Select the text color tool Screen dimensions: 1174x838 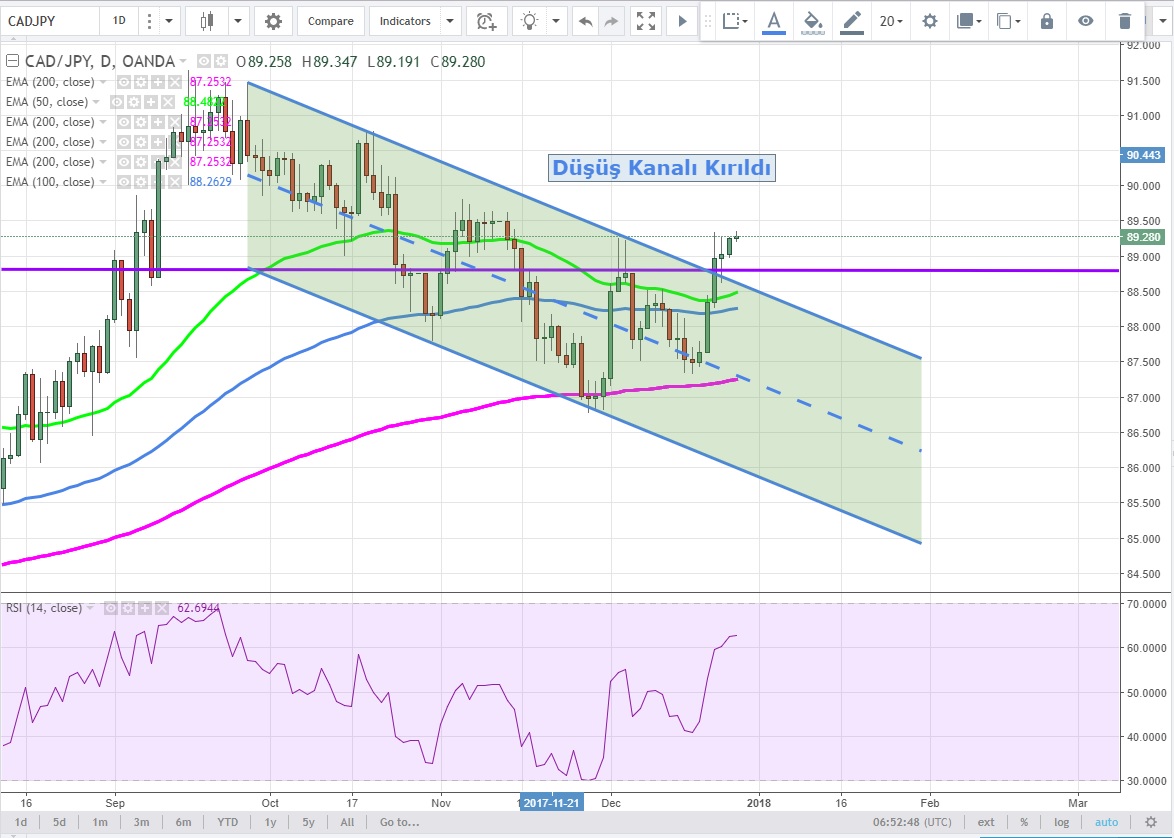coord(773,21)
